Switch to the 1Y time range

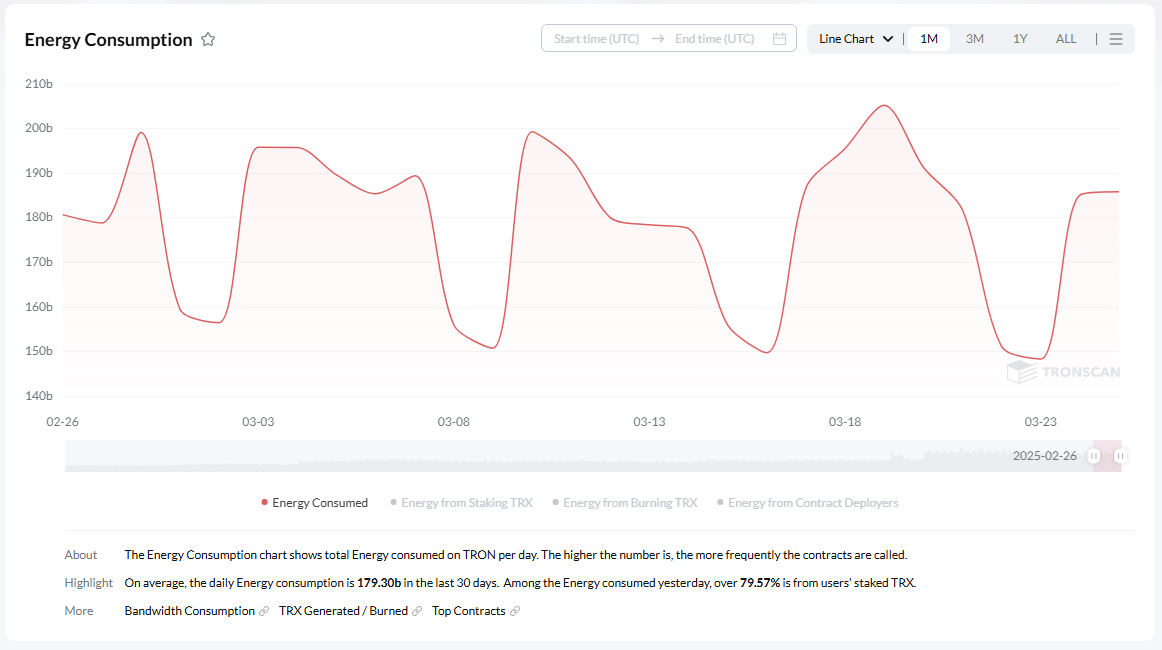click(x=1020, y=39)
